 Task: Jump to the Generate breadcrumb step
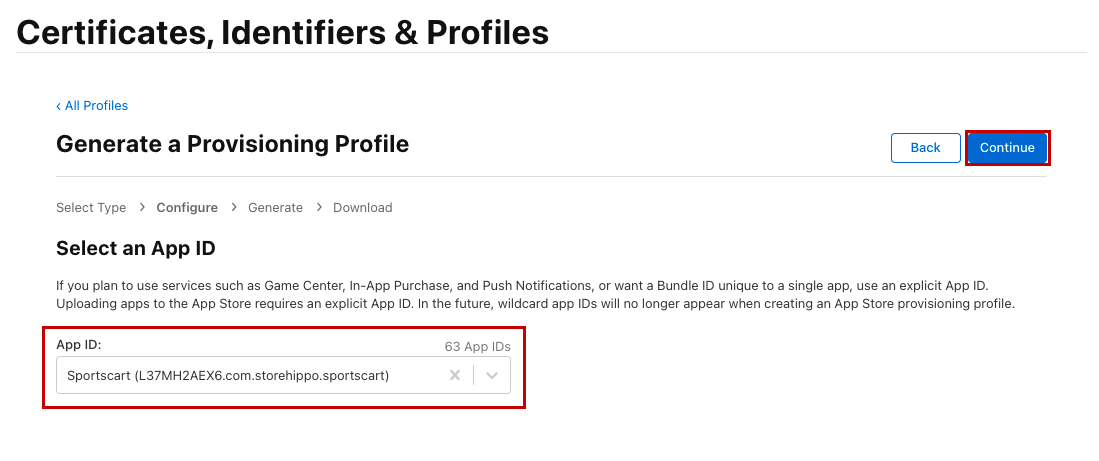pos(275,208)
